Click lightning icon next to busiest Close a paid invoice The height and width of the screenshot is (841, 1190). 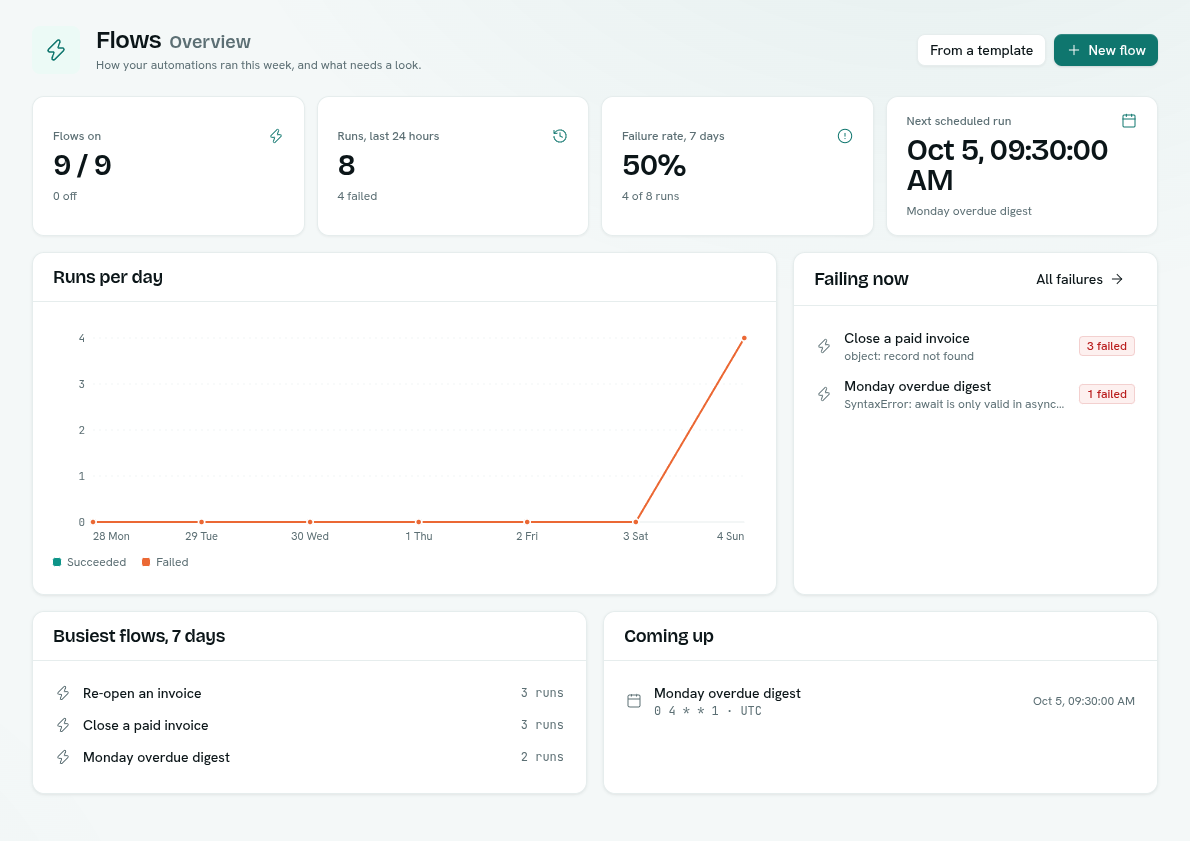click(x=63, y=725)
